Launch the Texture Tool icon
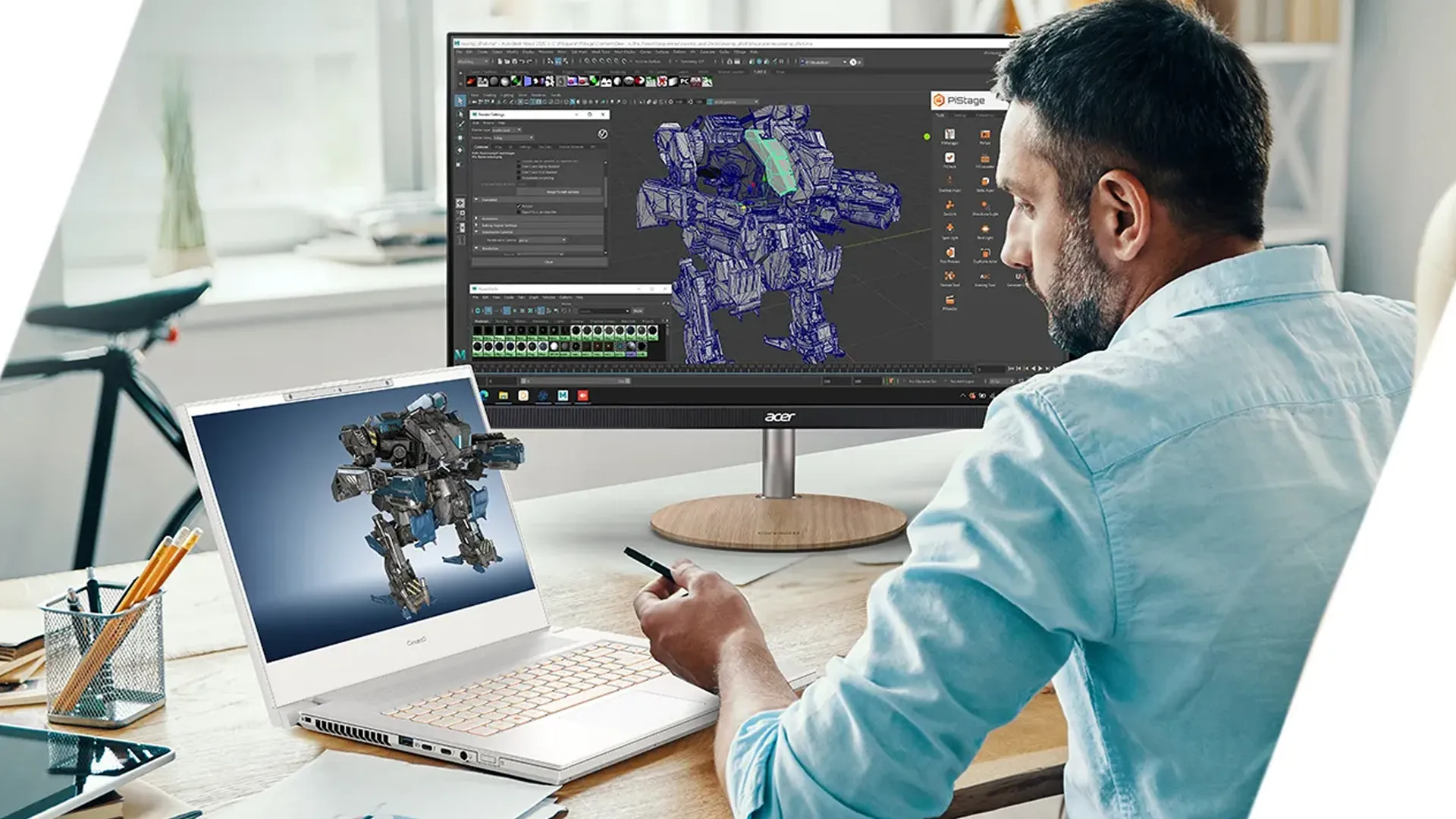The image size is (1456, 819). point(949,277)
